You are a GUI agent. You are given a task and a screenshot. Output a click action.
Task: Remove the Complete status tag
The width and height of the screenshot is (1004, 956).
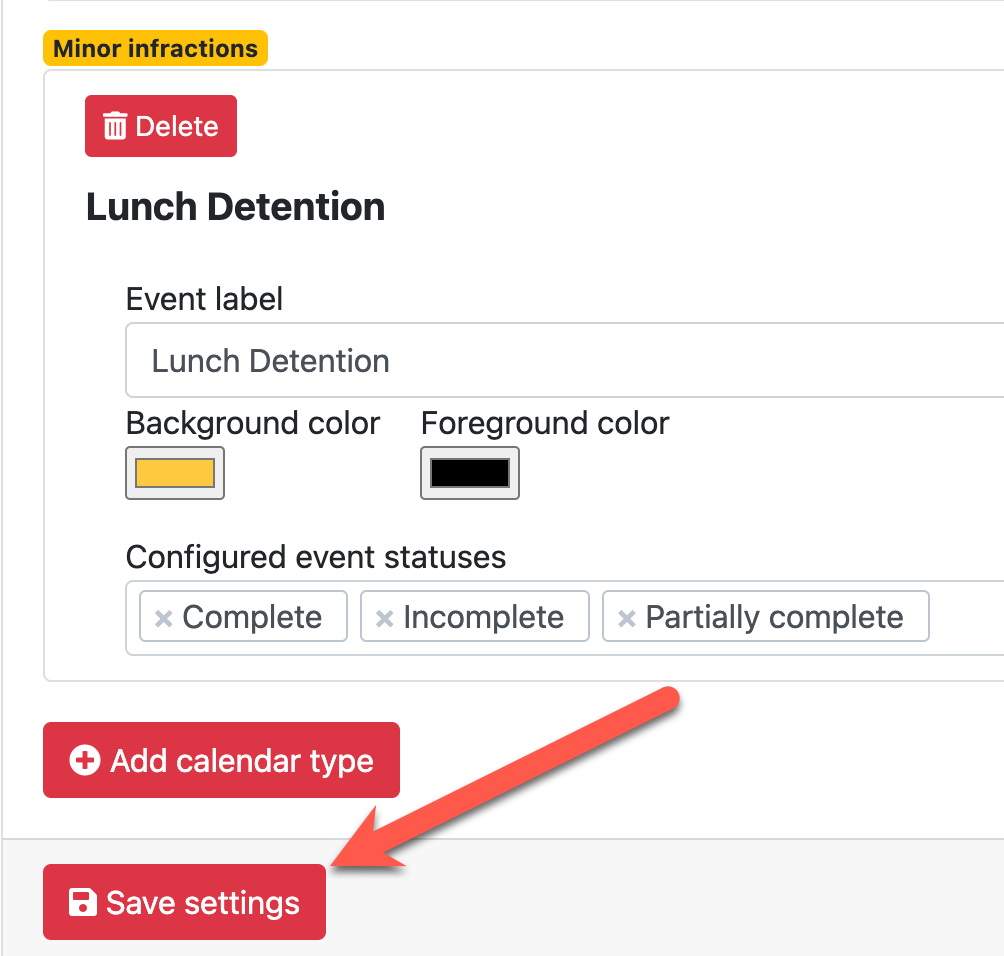point(164,618)
